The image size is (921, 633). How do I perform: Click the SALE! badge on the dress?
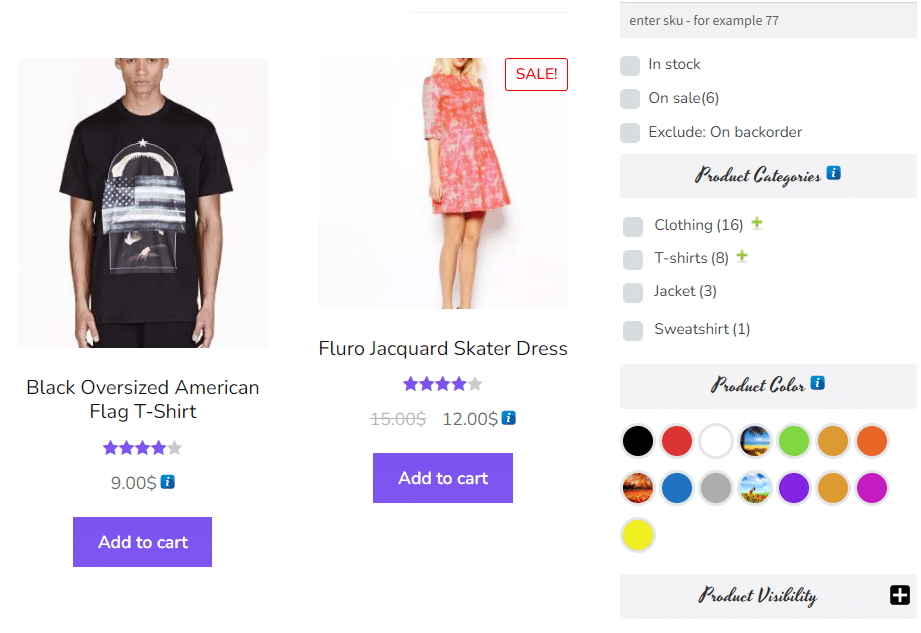point(536,74)
